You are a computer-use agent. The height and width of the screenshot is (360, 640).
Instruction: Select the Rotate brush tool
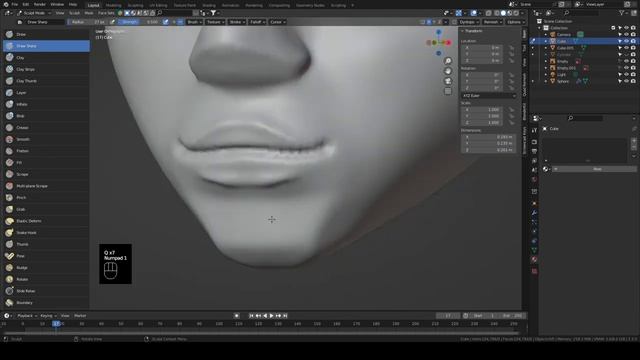pos(46,279)
